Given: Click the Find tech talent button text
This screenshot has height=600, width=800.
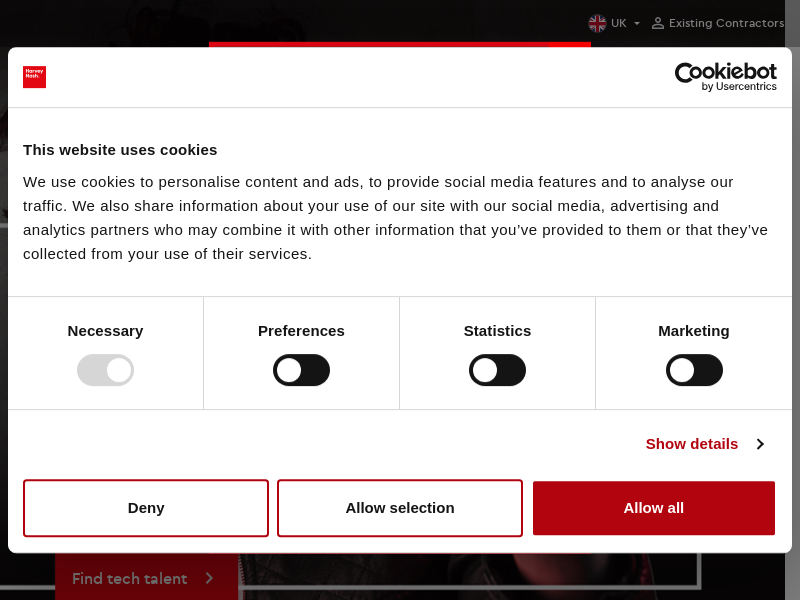Looking at the screenshot, I should coord(129,578).
